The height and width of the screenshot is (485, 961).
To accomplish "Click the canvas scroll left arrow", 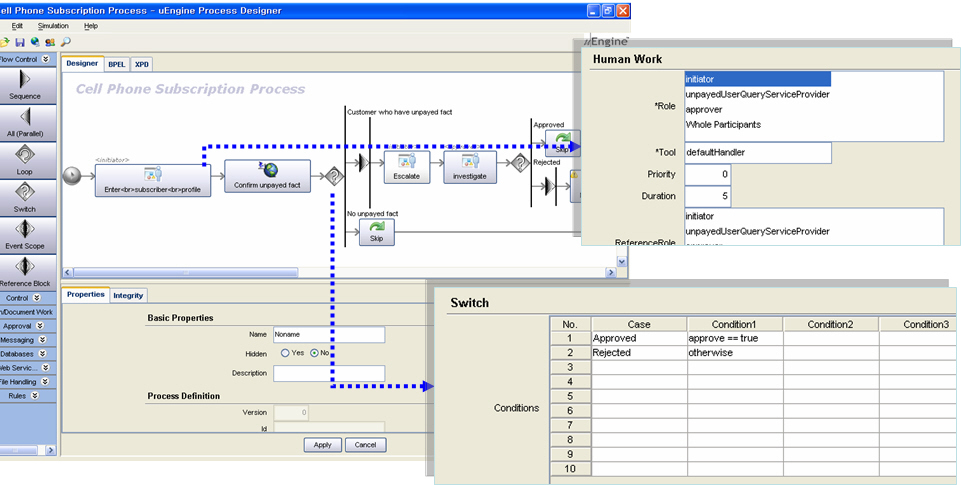I will [x=68, y=272].
